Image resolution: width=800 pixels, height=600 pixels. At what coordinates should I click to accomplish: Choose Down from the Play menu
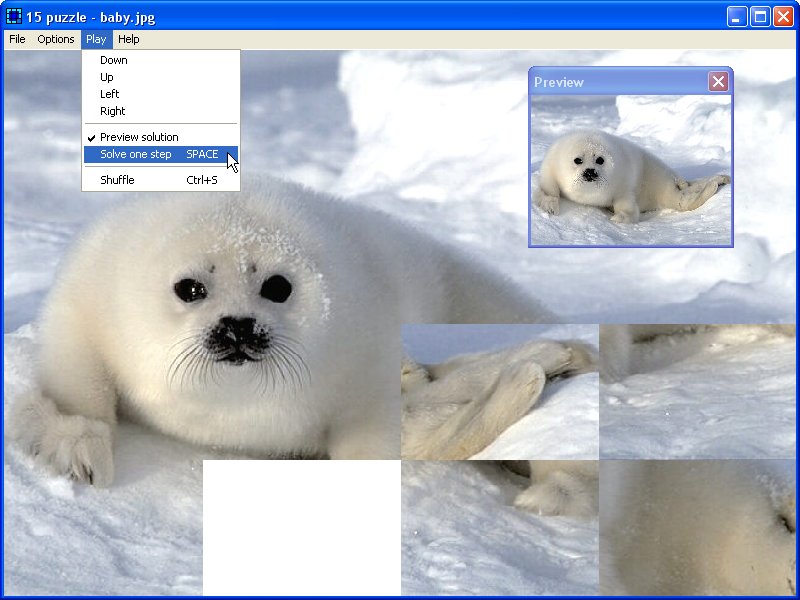114,60
